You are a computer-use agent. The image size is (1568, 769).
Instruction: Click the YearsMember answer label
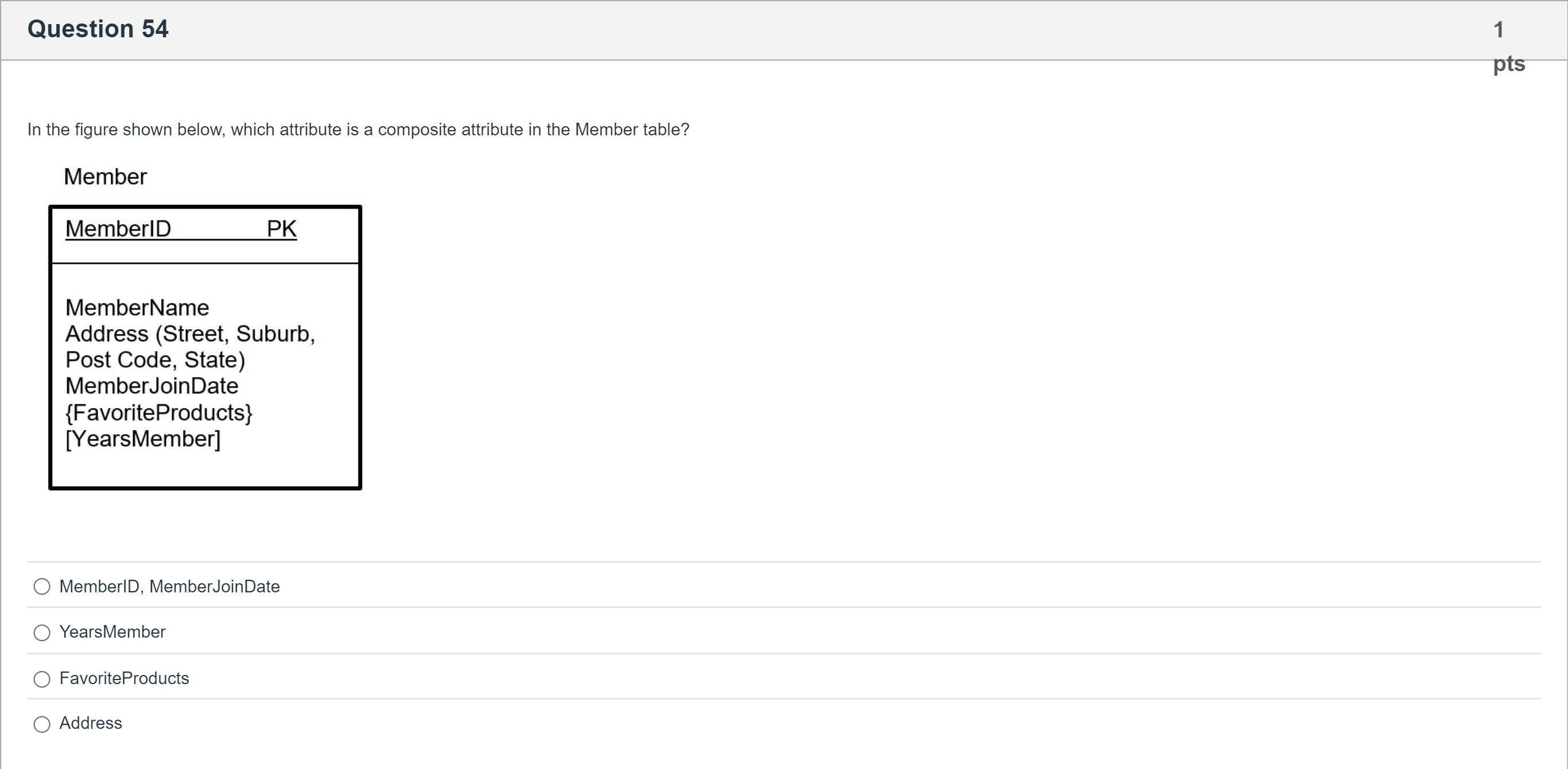click(x=112, y=632)
